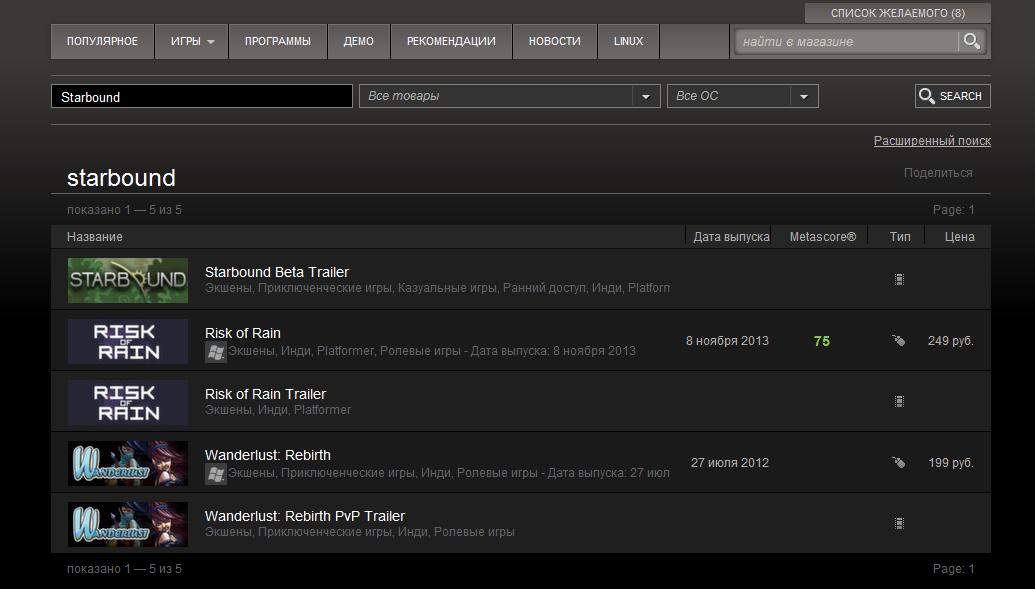This screenshot has width=1035, height=589.
Task: Open the ДЕМО tab
Action: (x=358, y=41)
